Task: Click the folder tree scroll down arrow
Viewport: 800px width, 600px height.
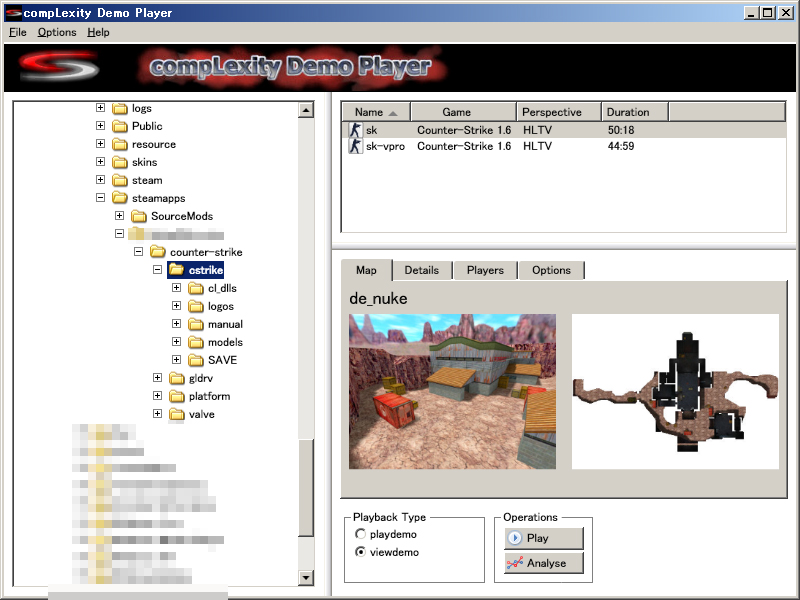Action: (x=306, y=578)
